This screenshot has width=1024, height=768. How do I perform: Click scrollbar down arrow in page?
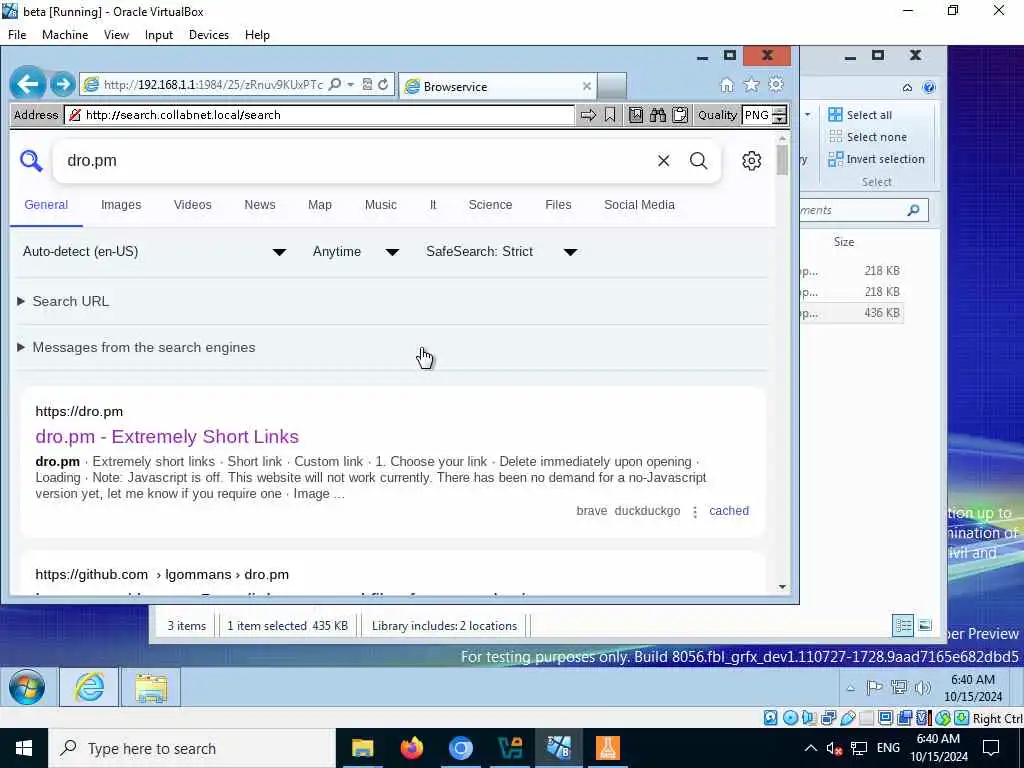point(782,587)
